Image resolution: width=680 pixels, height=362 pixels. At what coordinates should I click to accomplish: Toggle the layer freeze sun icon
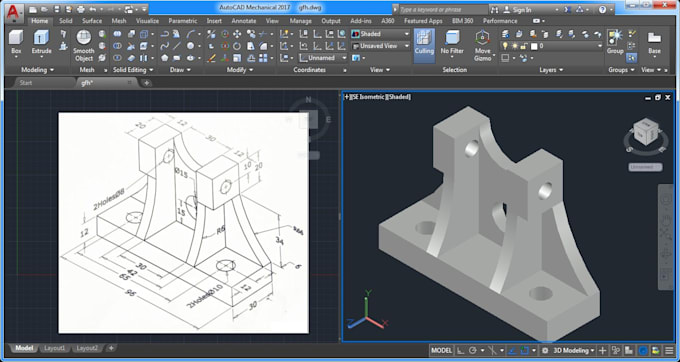[x=515, y=46]
